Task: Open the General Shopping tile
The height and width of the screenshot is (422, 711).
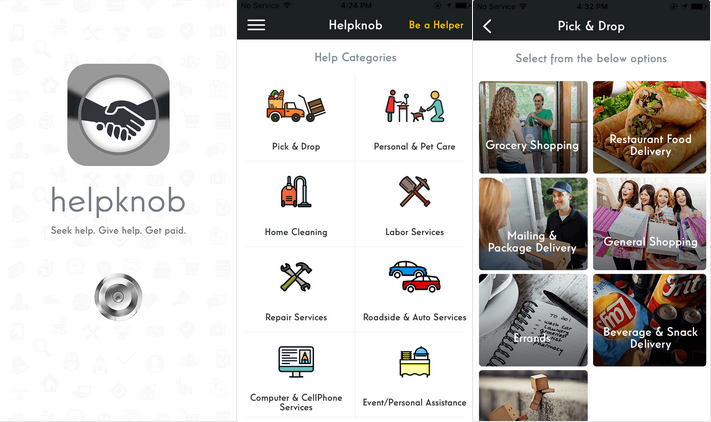Action: coord(649,224)
